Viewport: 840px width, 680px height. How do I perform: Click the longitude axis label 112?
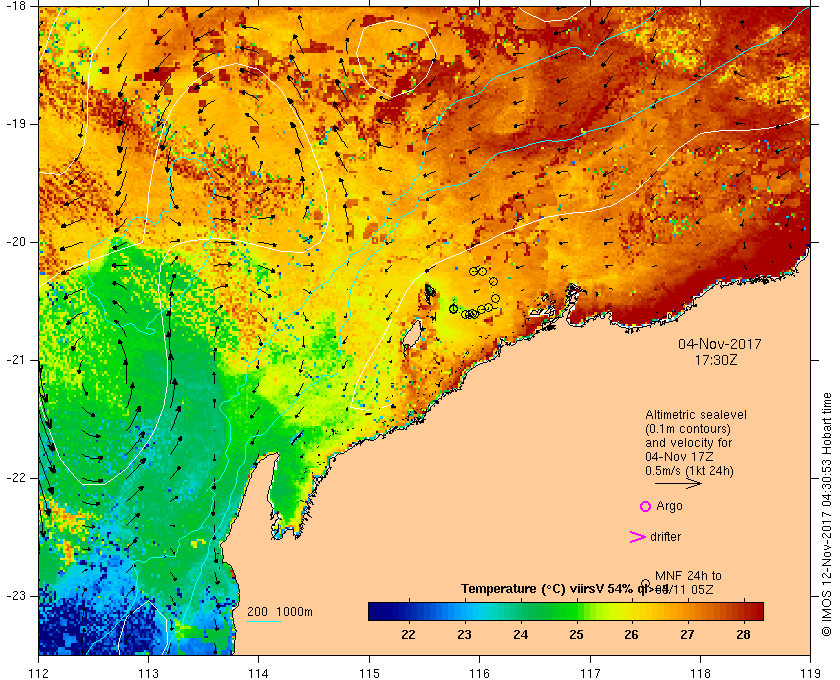39,672
